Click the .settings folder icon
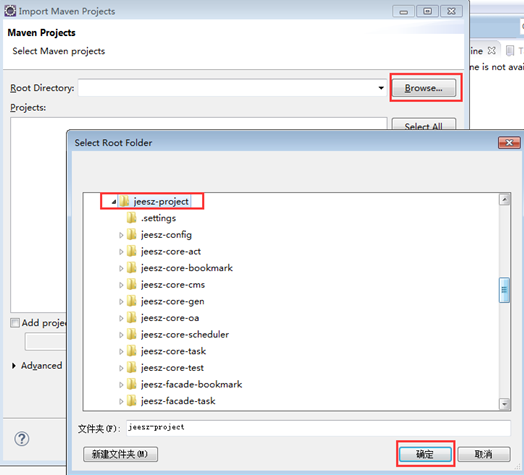 (x=132, y=218)
